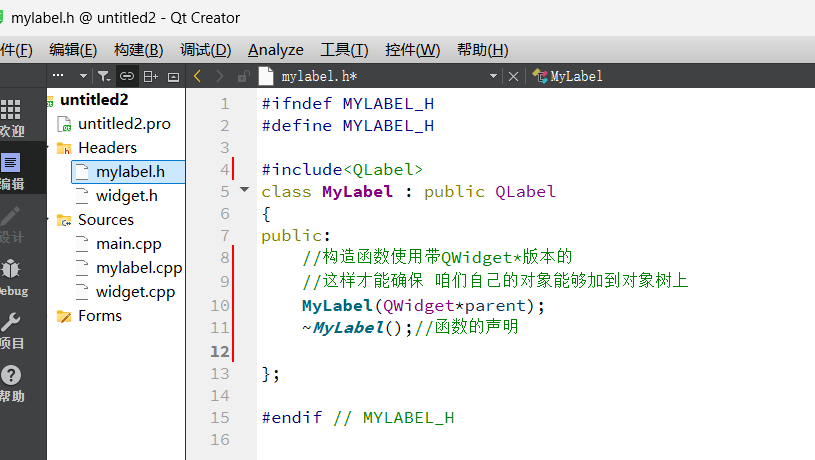Click 'MyLabel(QWidget*parent);' constructor declaration
The image size is (815, 460).
click(x=423, y=306)
